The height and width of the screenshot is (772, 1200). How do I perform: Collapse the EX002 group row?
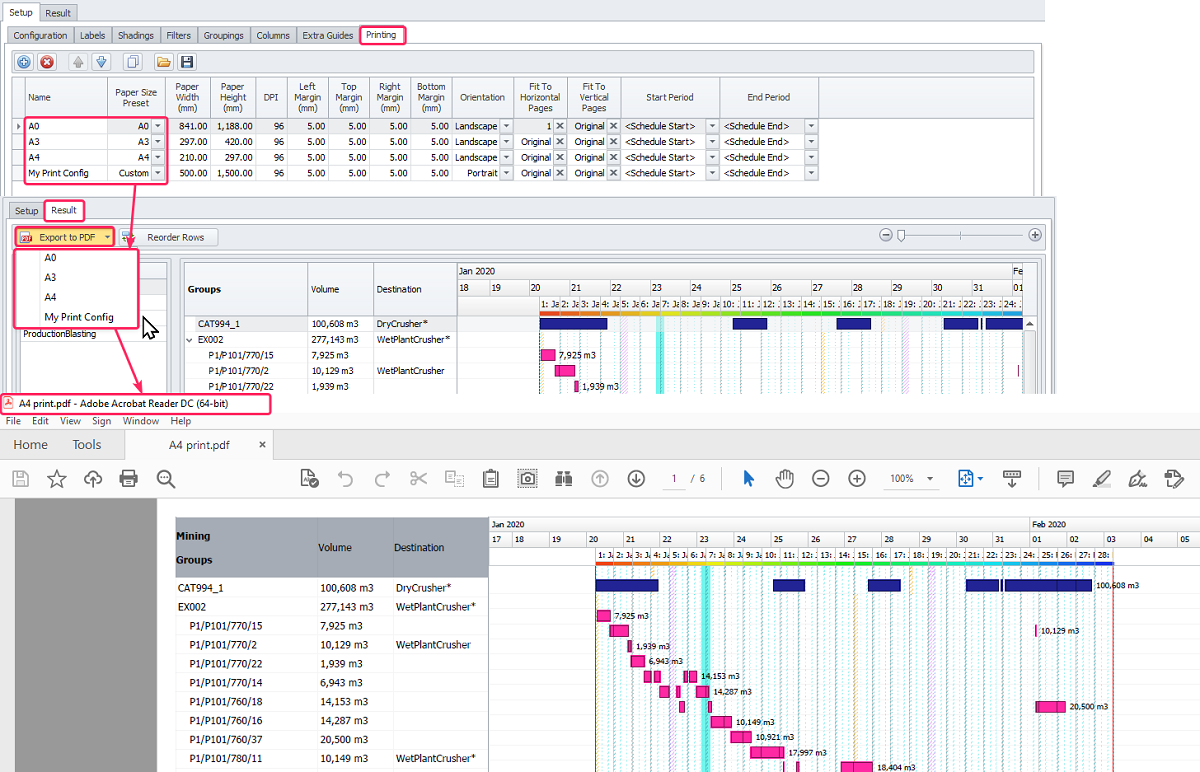(190, 340)
